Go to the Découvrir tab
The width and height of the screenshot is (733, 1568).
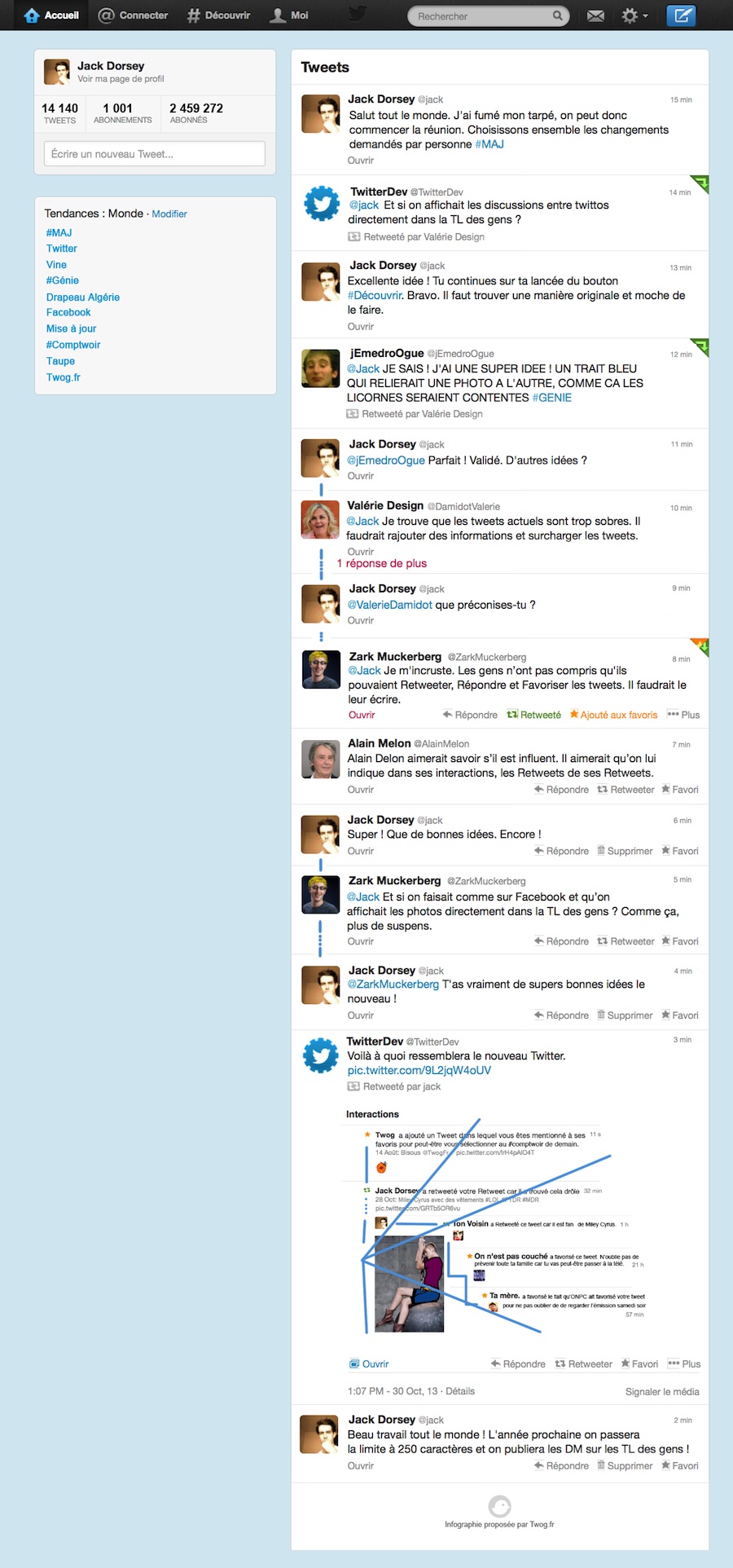coord(218,15)
